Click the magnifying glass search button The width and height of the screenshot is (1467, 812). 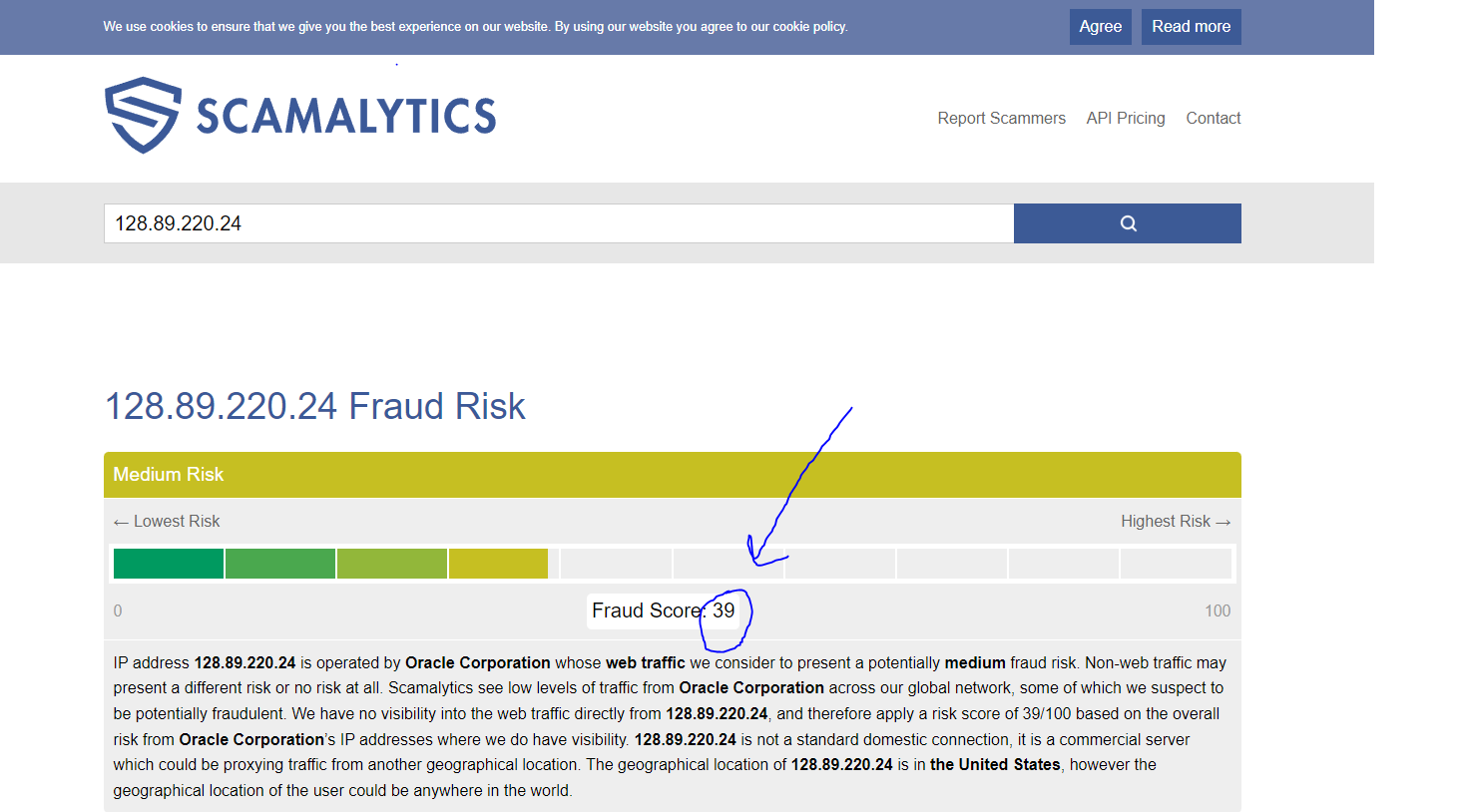point(1127,223)
